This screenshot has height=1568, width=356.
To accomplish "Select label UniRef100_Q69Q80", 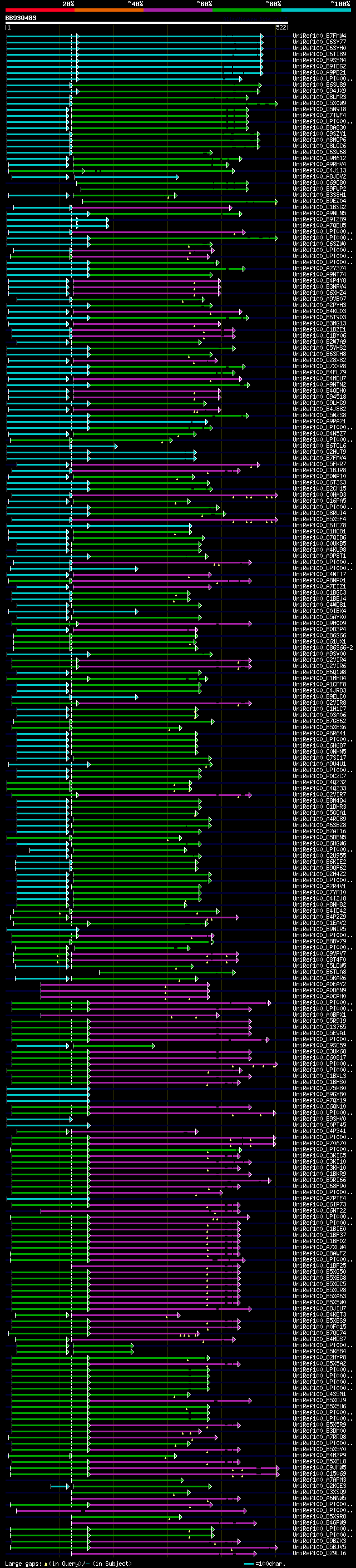I will (x=319, y=182).
